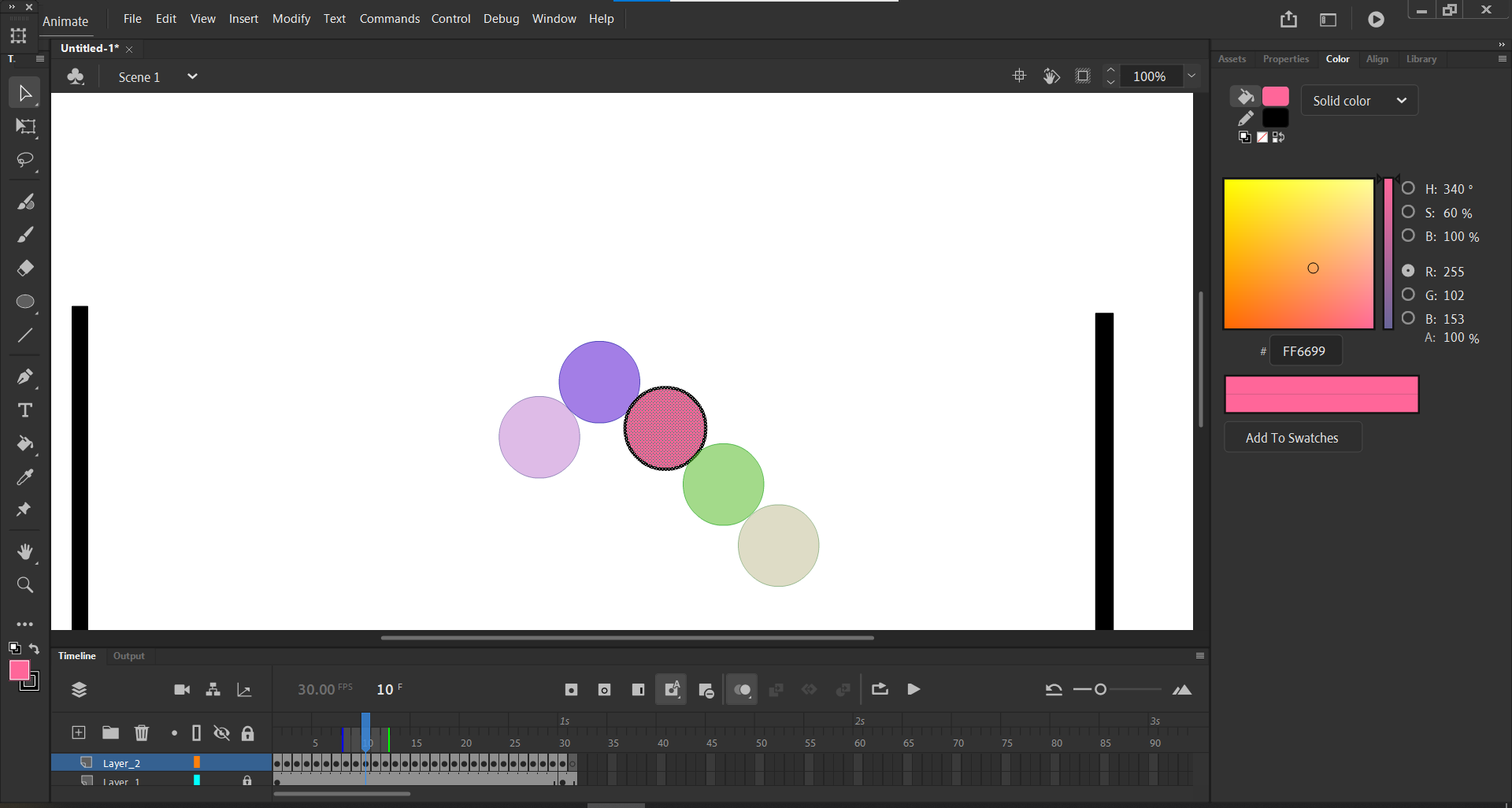Open the Solid color type dropdown

tap(1359, 101)
